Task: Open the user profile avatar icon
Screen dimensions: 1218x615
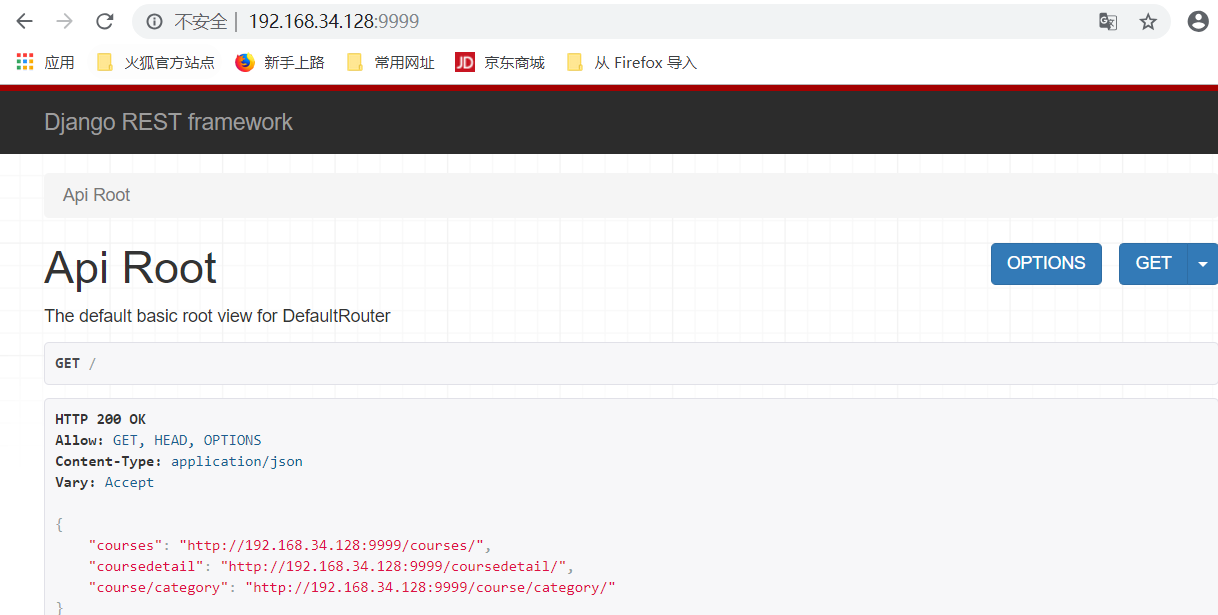Action: click(1198, 21)
